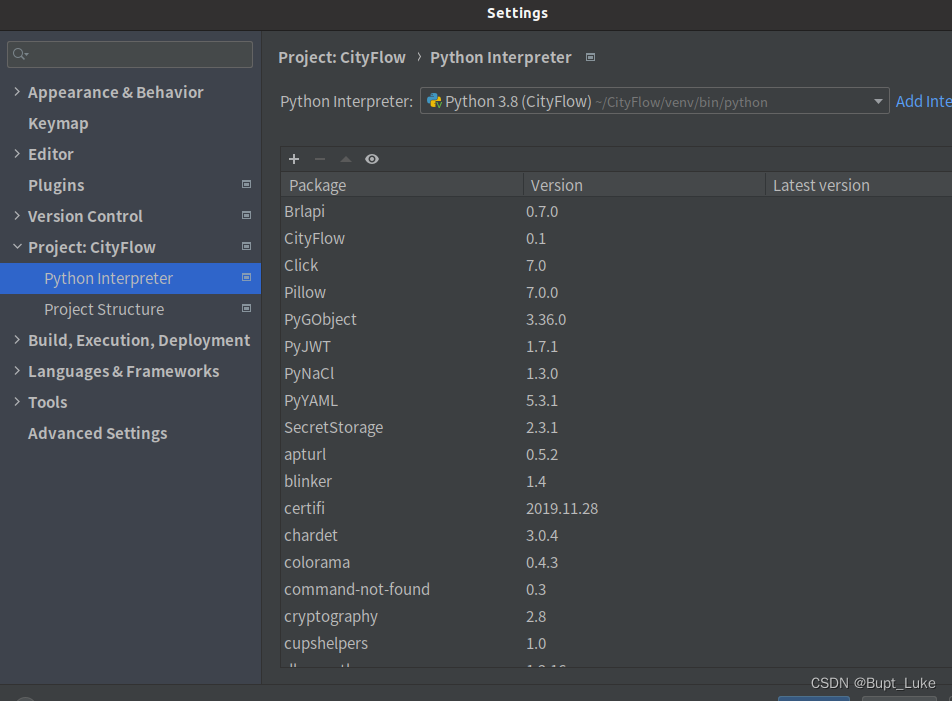Select the PyNaCl package row
The width and height of the screenshot is (952, 701).
(616, 373)
